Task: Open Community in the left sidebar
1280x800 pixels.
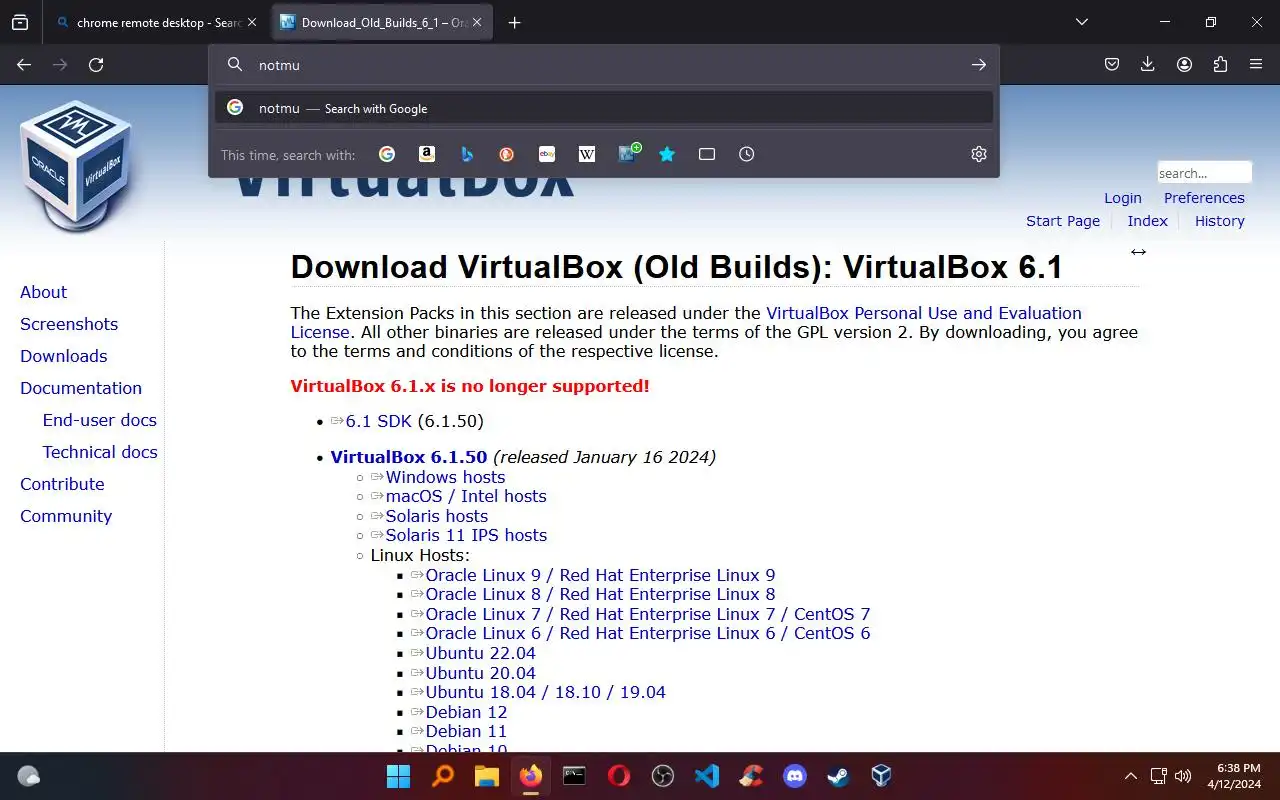Action: 66,516
